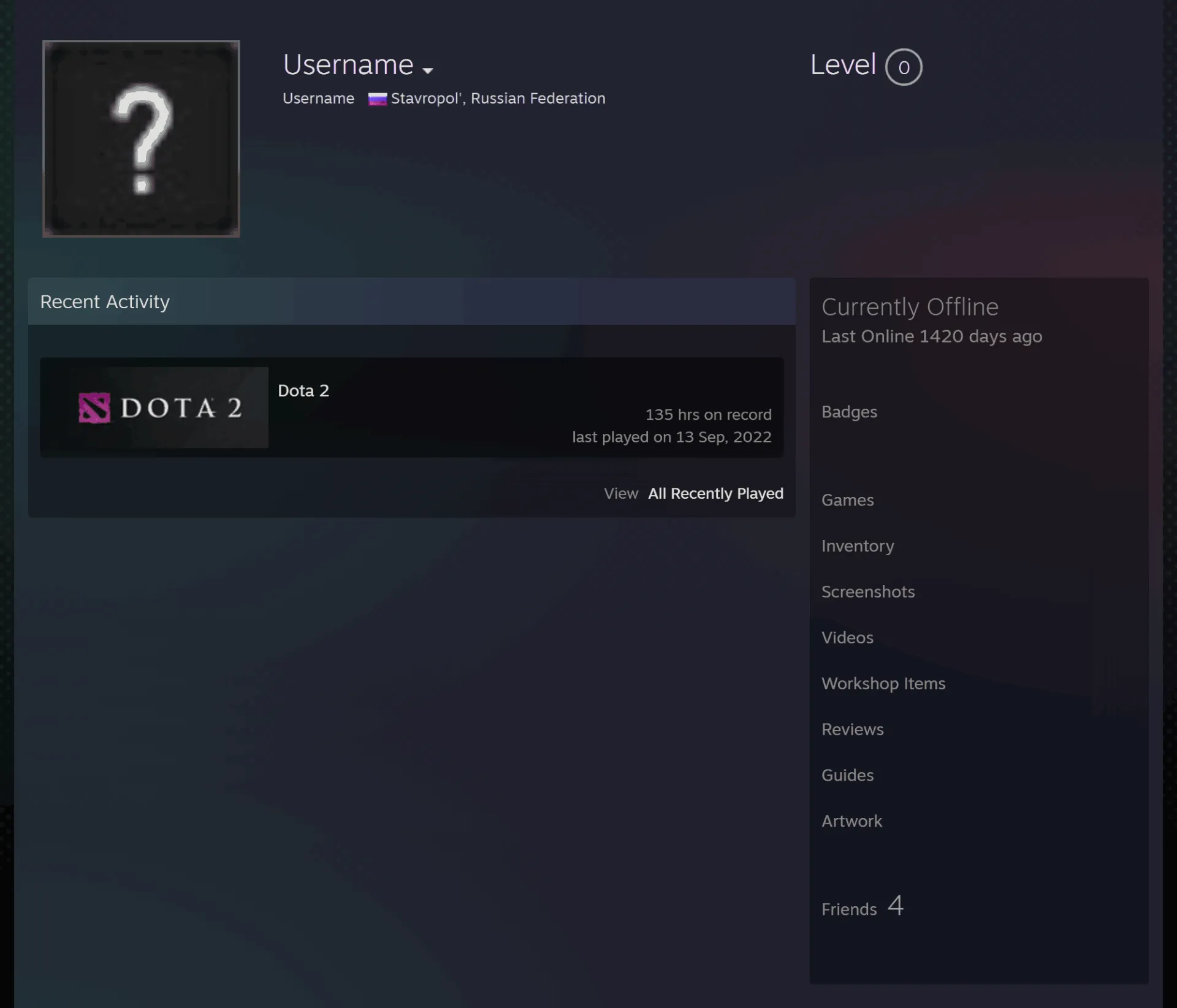Click the Level 0 badge circle
Screen dimensions: 1177x1008
pos(904,67)
